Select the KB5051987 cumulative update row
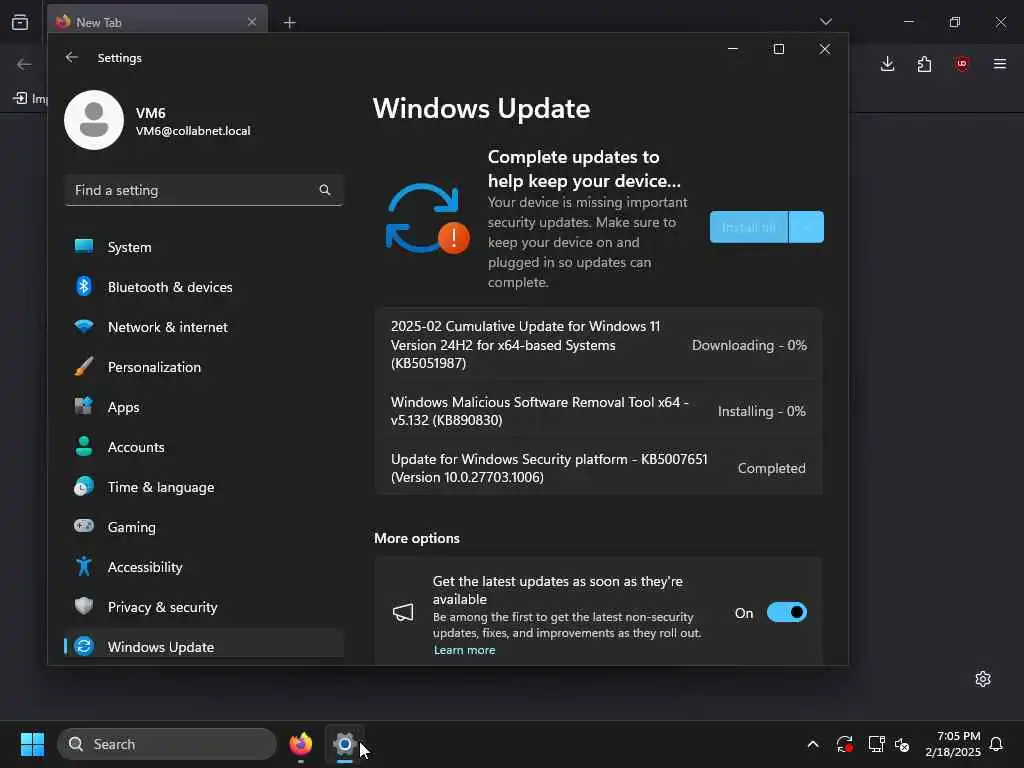Image resolution: width=1024 pixels, height=768 pixels. tap(598, 344)
